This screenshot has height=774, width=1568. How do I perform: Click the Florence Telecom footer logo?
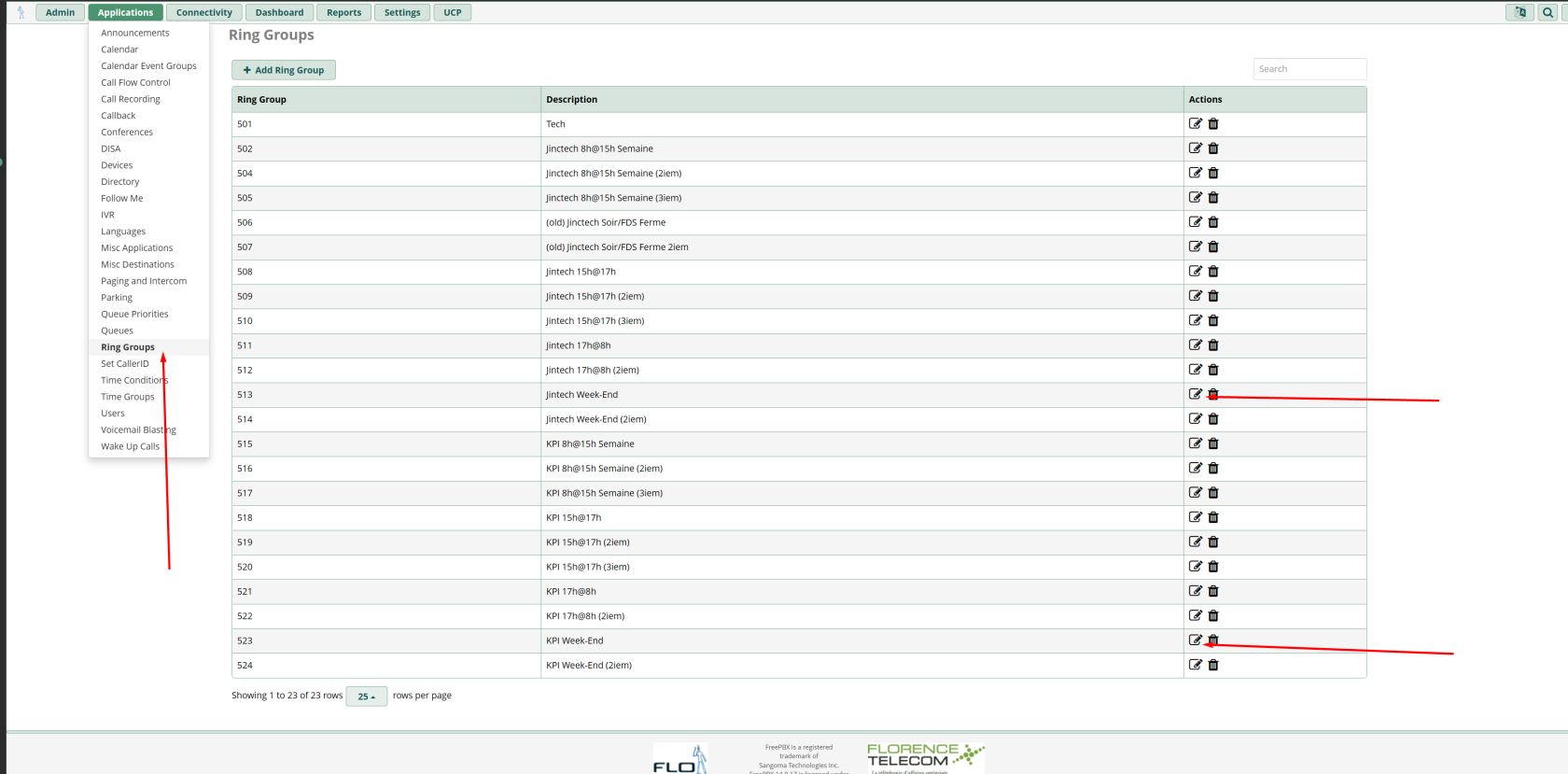point(926,757)
